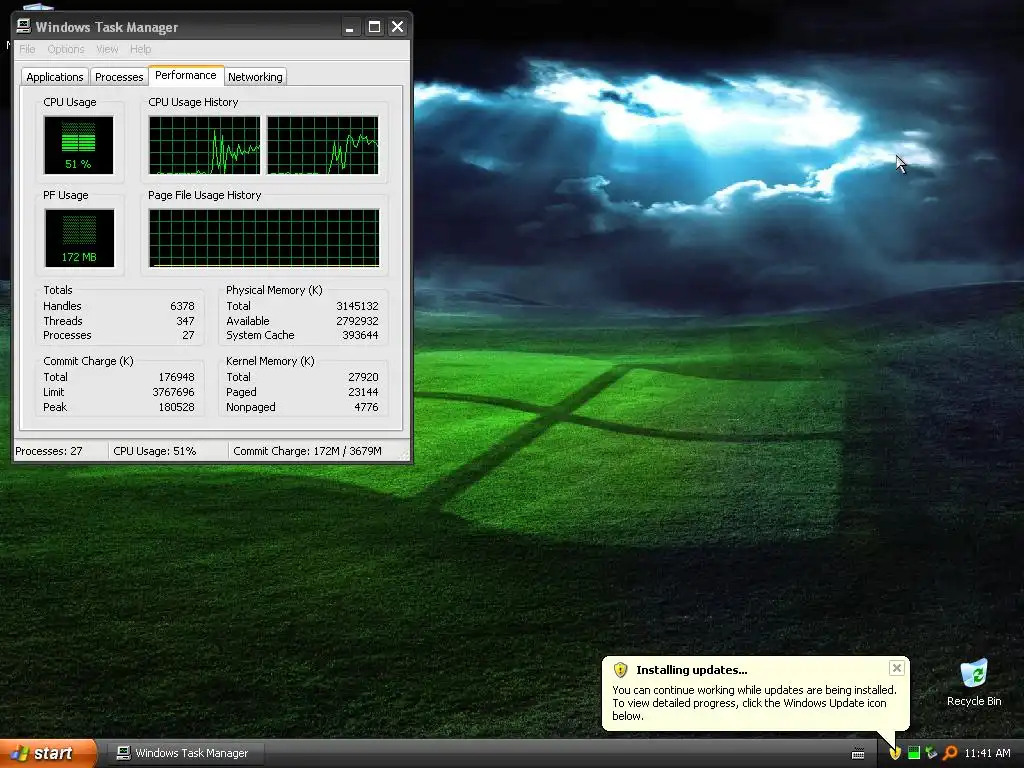Click Commit Charge Total value 176948
The height and width of the screenshot is (768, 1024).
[176, 377]
